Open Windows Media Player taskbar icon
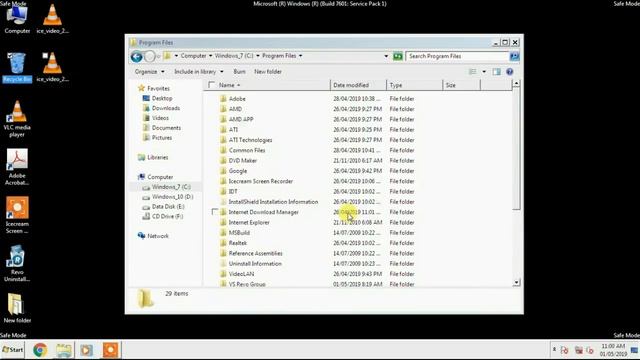The height and width of the screenshot is (360, 640). coord(87,350)
